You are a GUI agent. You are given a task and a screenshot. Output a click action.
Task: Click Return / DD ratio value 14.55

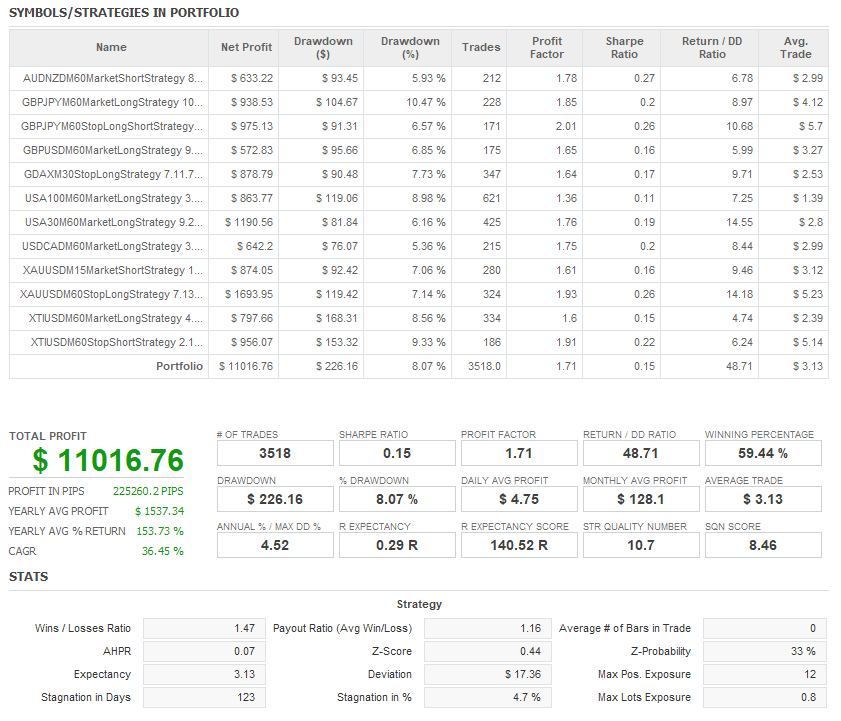click(x=740, y=222)
